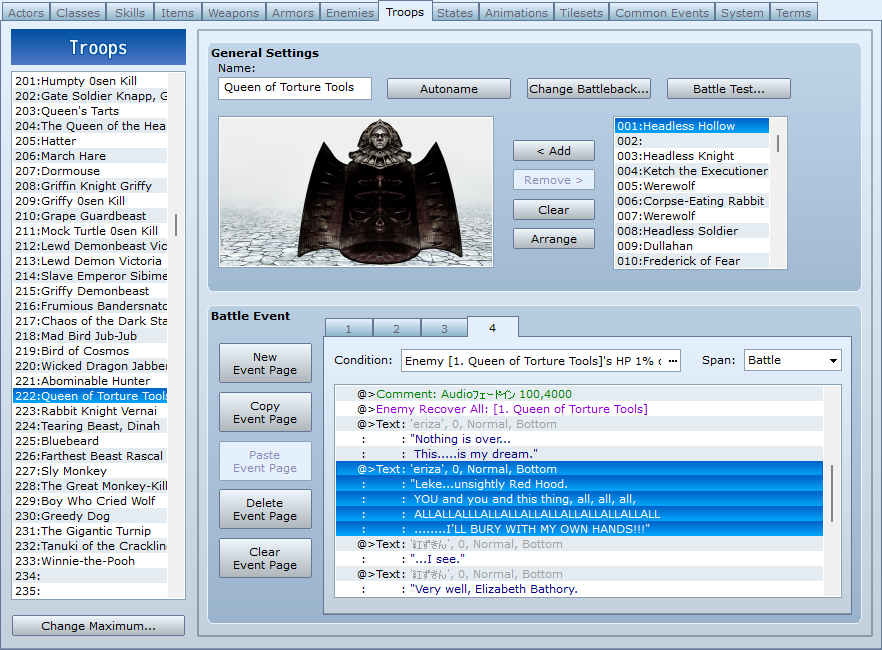Select troop 229:Boy Who Cried Wolf
882x650 pixels.
90,501
